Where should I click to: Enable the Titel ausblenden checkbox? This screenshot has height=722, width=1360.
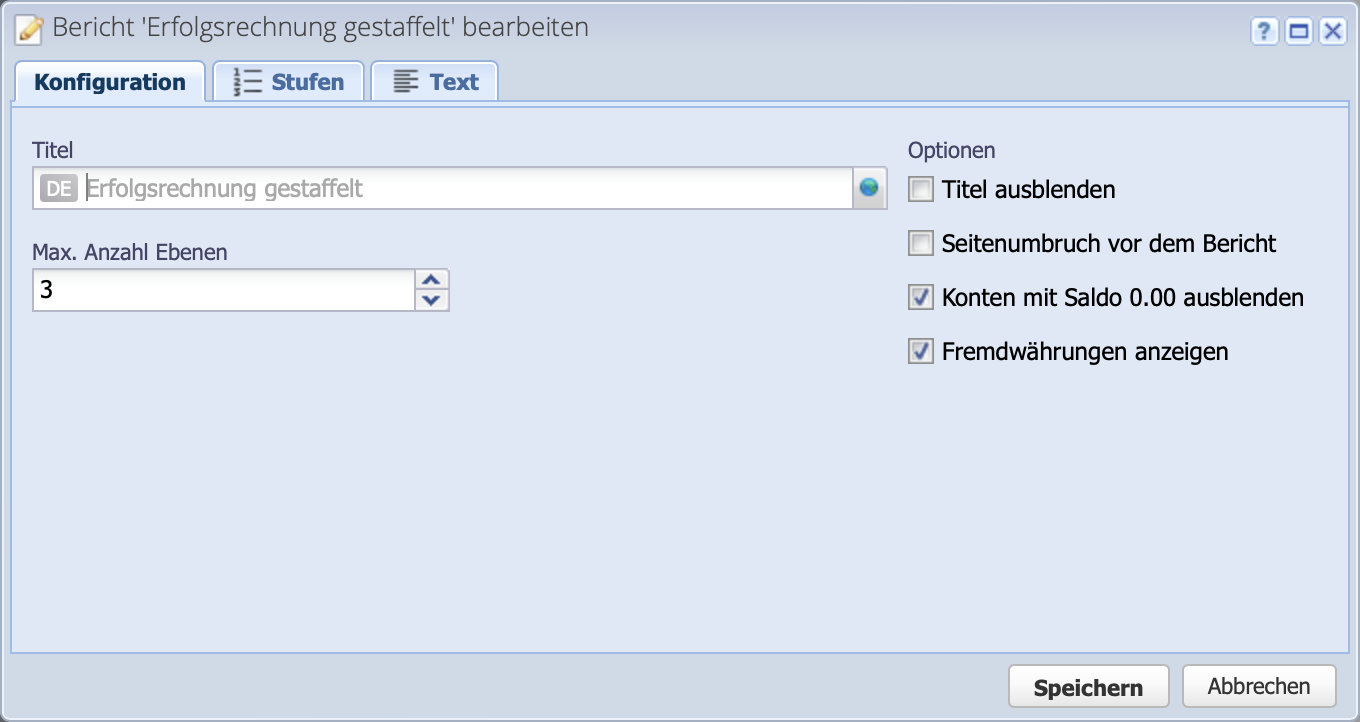tap(919, 188)
